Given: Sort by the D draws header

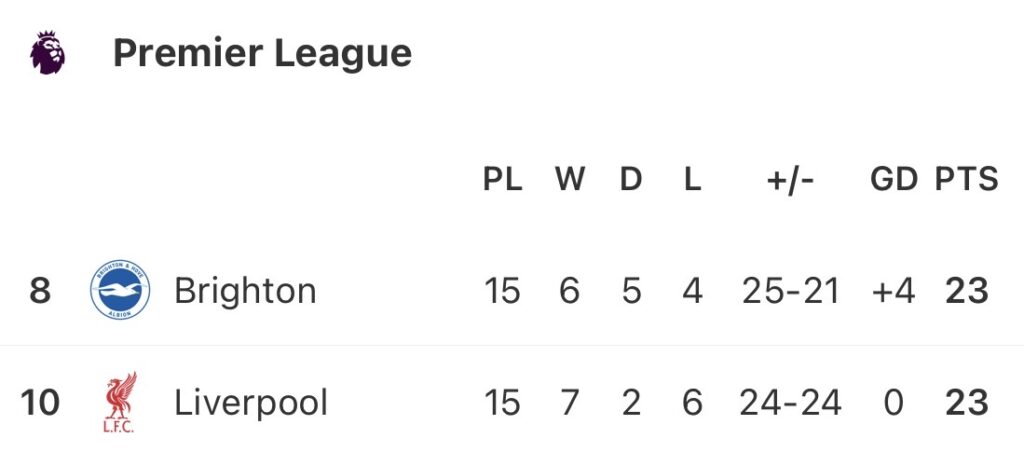Looking at the screenshot, I should (x=631, y=179).
